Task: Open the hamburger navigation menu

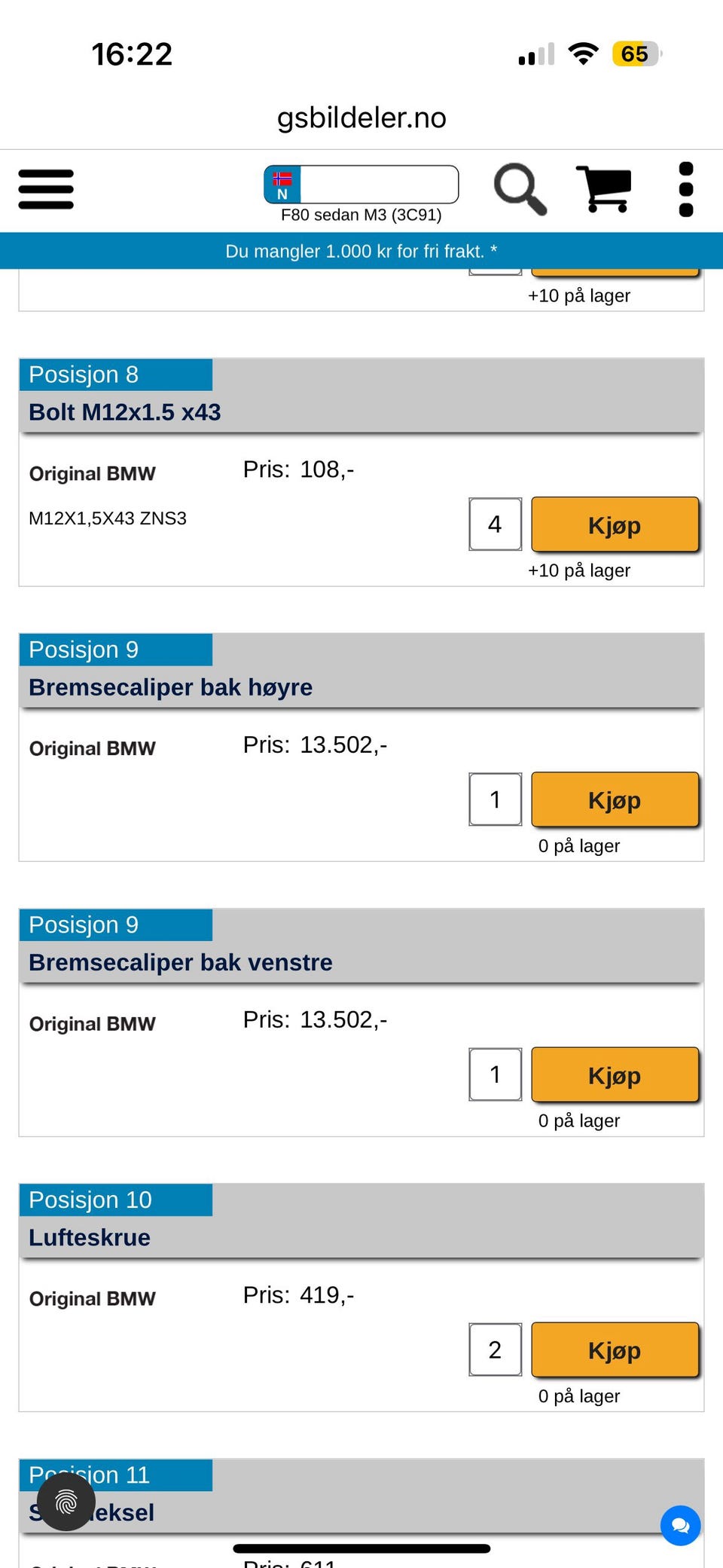Action: pyautogui.click(x=45, y=190)
